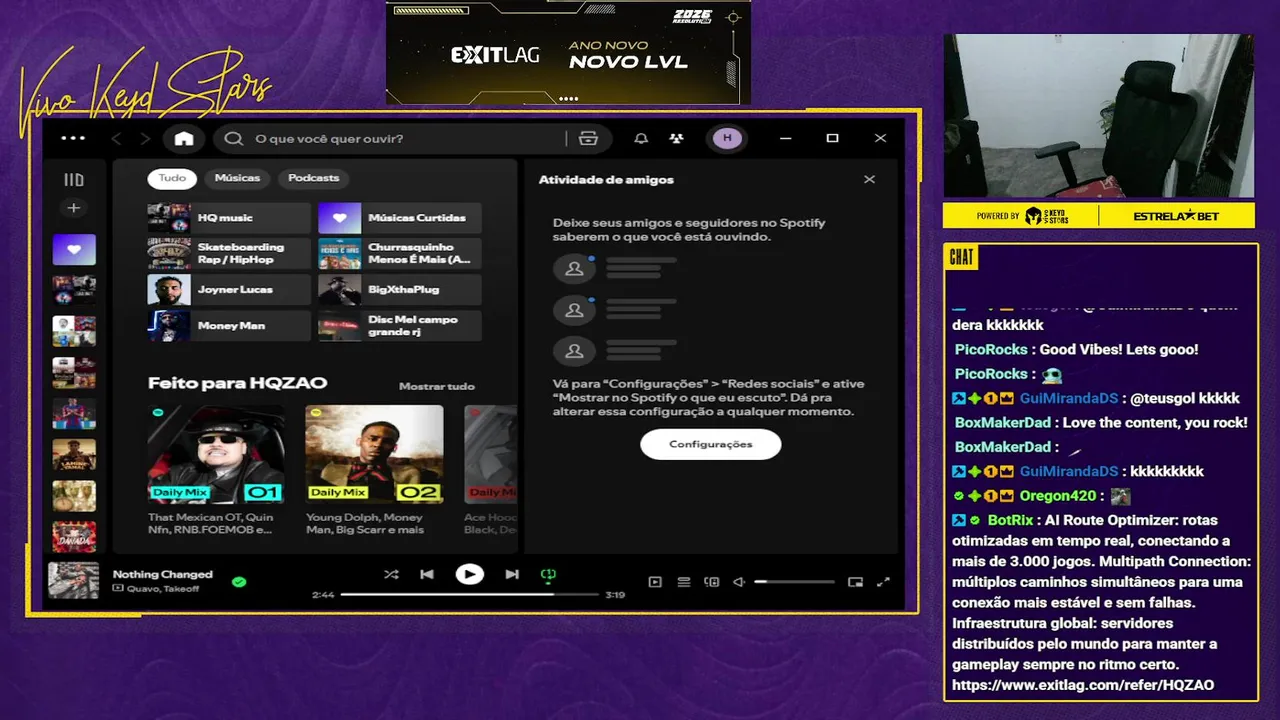The height and width of the screenshot is (720, 1280).
Task: Create a playlist with the plus button
Action: pyautogui.click(x=73, y=208)
